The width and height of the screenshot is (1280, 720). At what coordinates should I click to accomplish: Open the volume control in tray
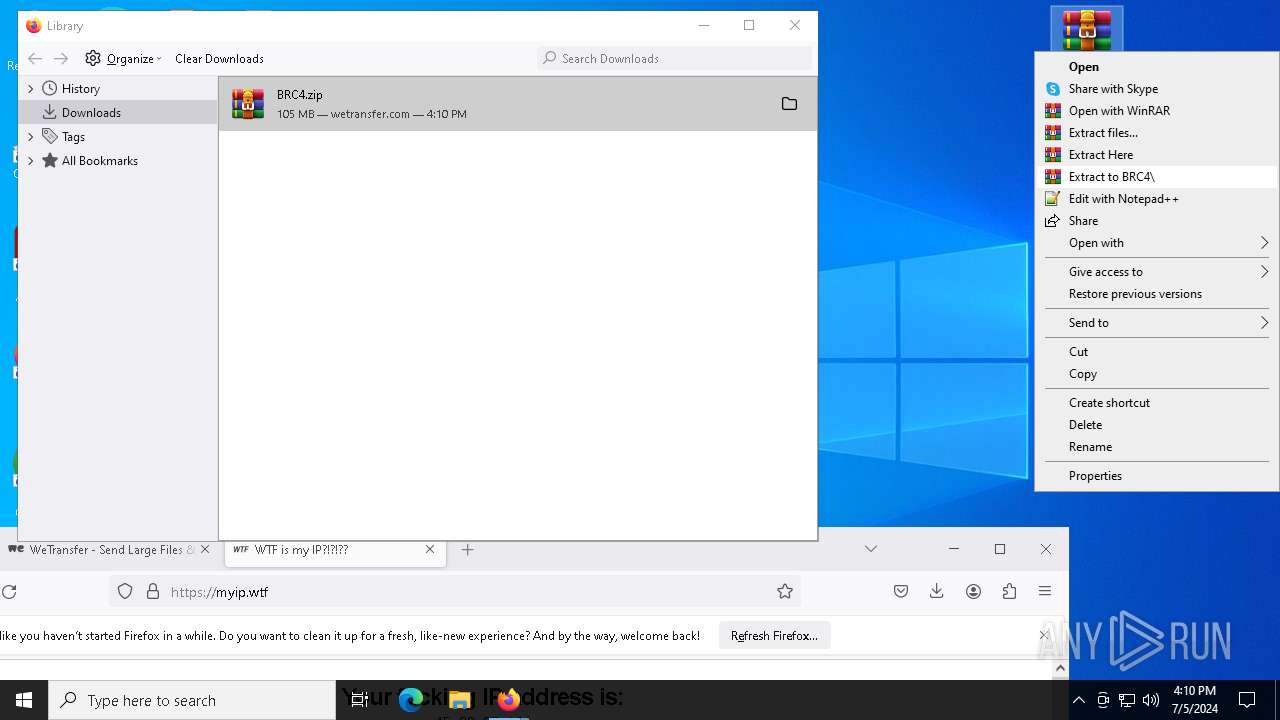point(1150,700)
